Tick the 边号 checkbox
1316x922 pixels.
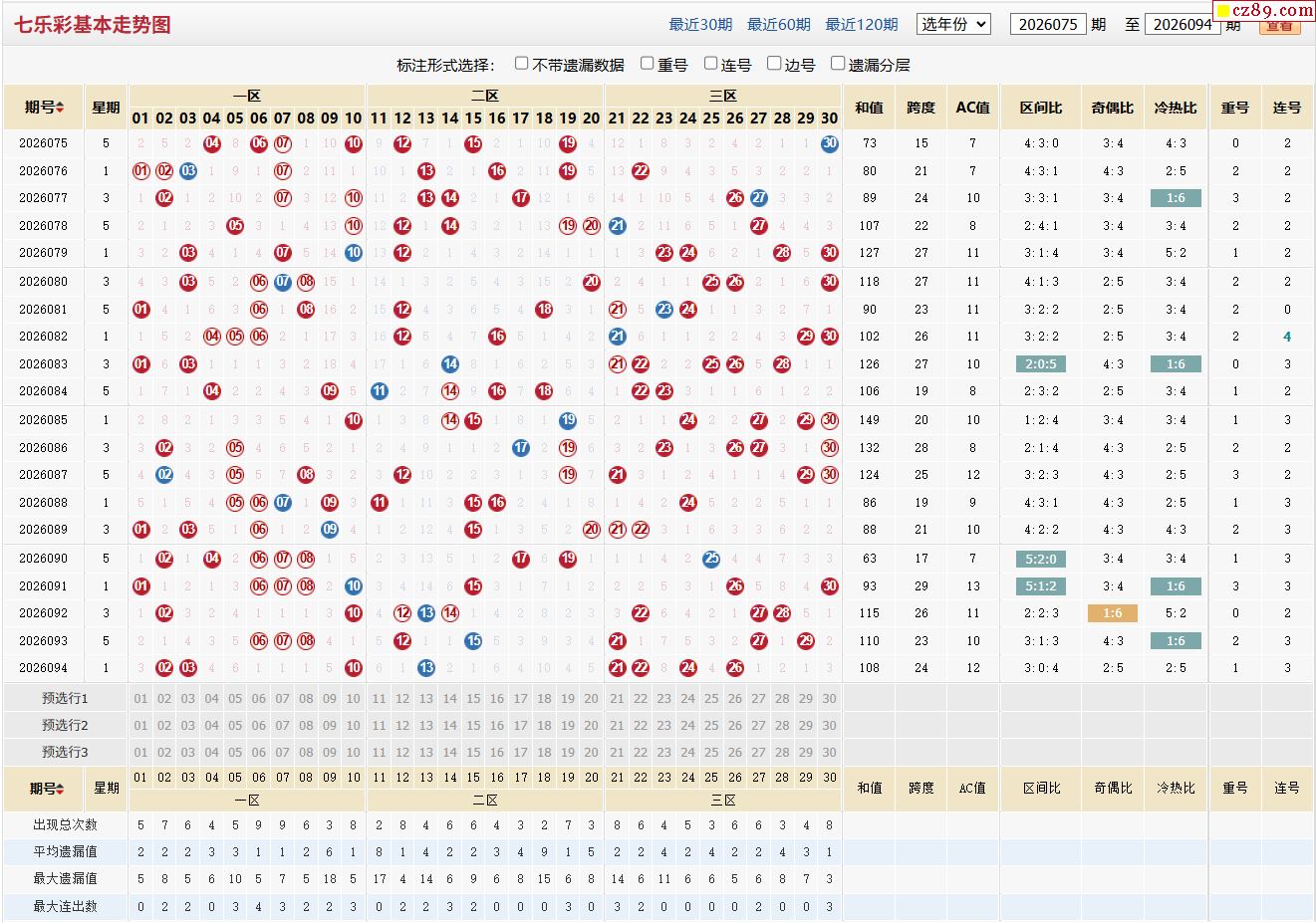point(774,64)
